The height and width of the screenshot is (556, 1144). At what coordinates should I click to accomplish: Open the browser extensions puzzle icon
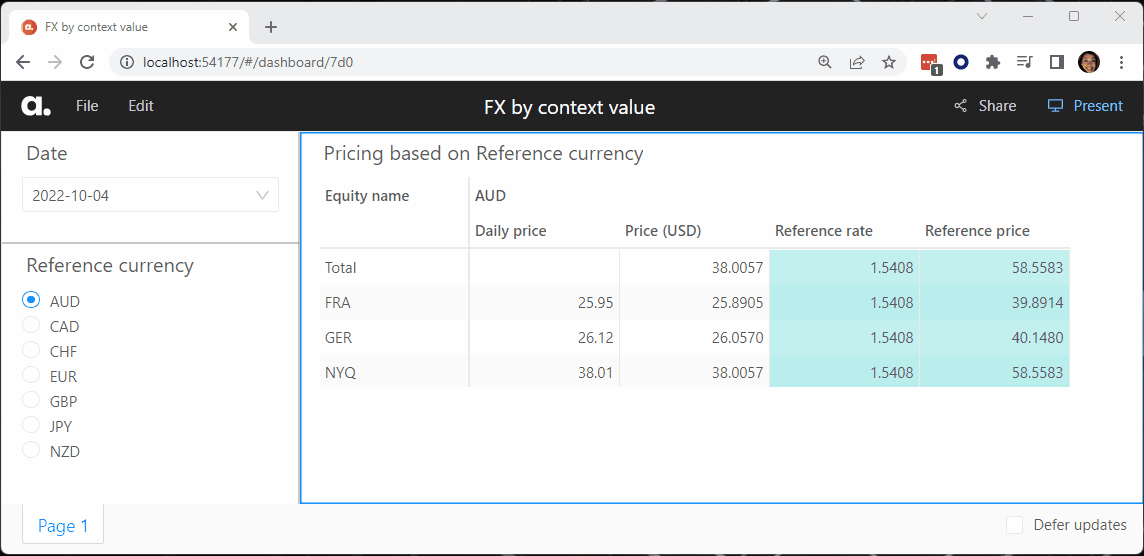tap(992, 62)
